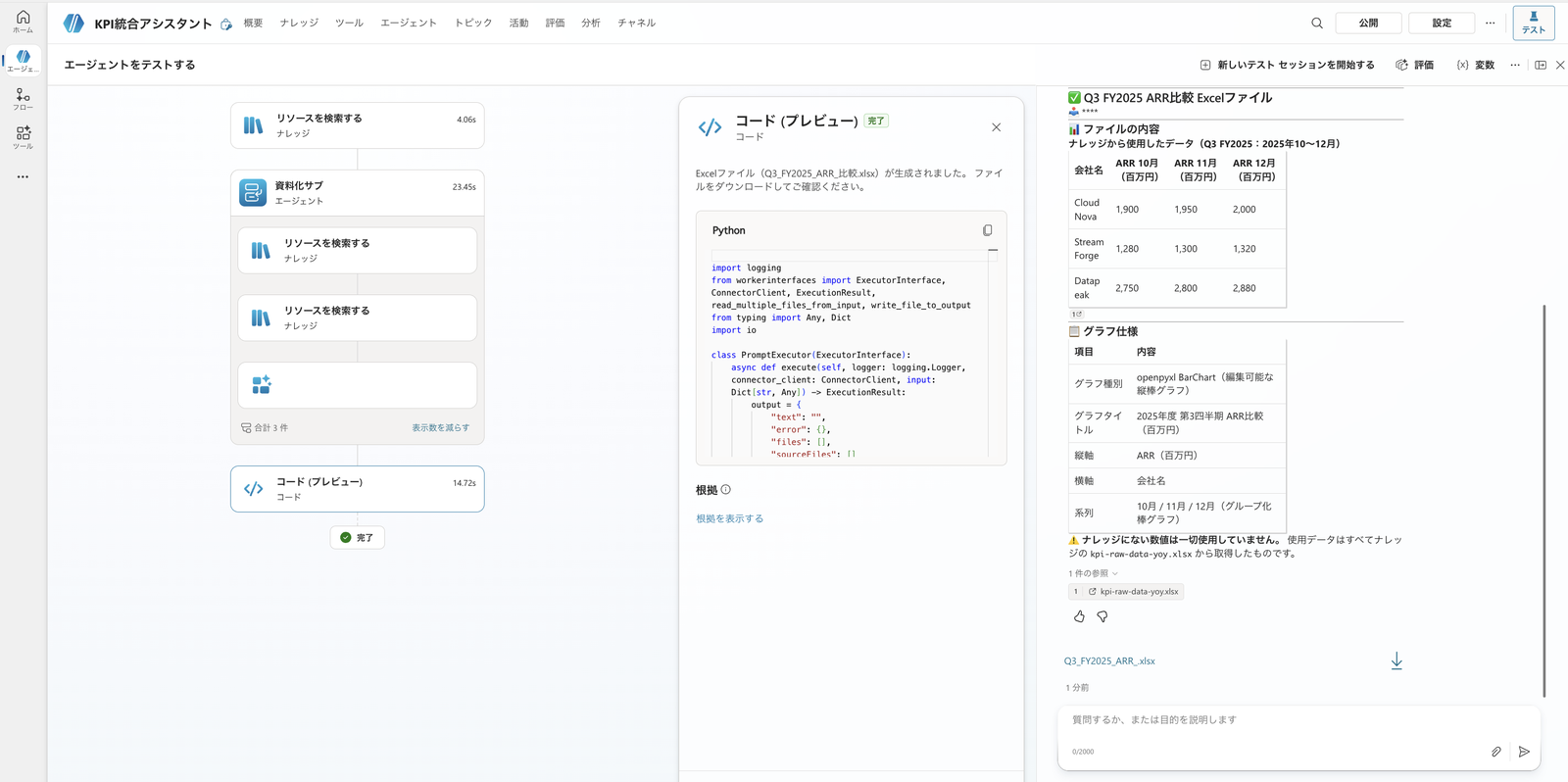Image resolution: width=1568 pixels, height=782 pixels.
Task: Select the エージェント sidebar icon
Action: click(x=23, y=61)
